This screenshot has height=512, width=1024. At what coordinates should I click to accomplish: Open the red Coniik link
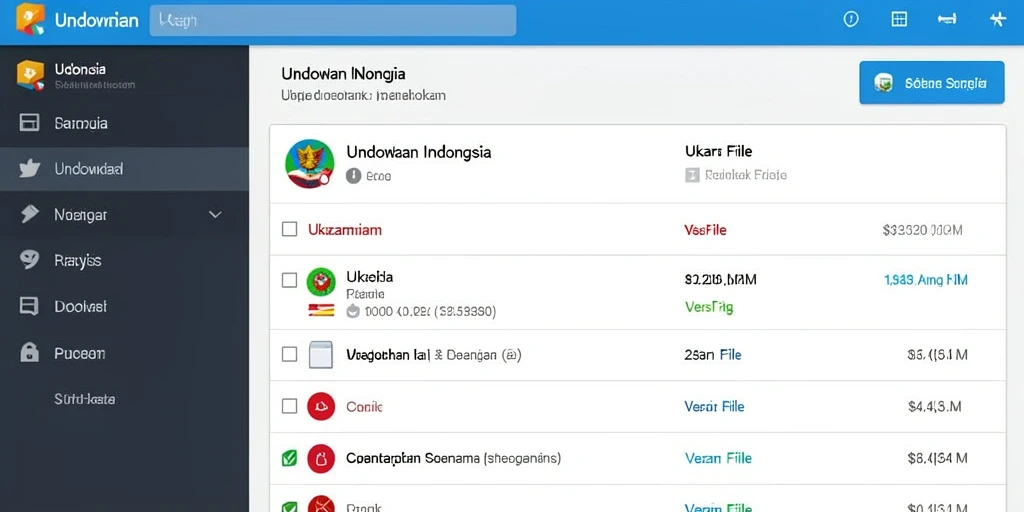pos(364,407)
